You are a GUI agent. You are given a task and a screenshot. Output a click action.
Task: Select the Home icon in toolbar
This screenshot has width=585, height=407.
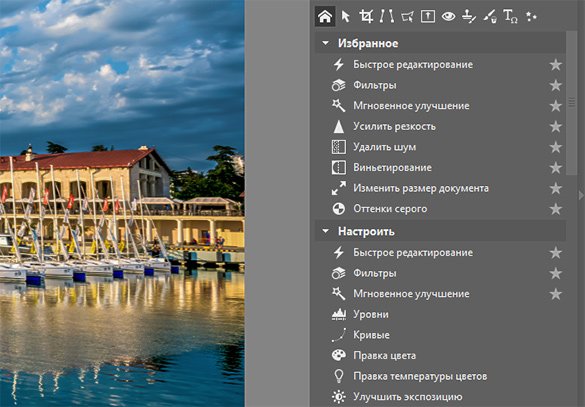[x=325, y=17]
